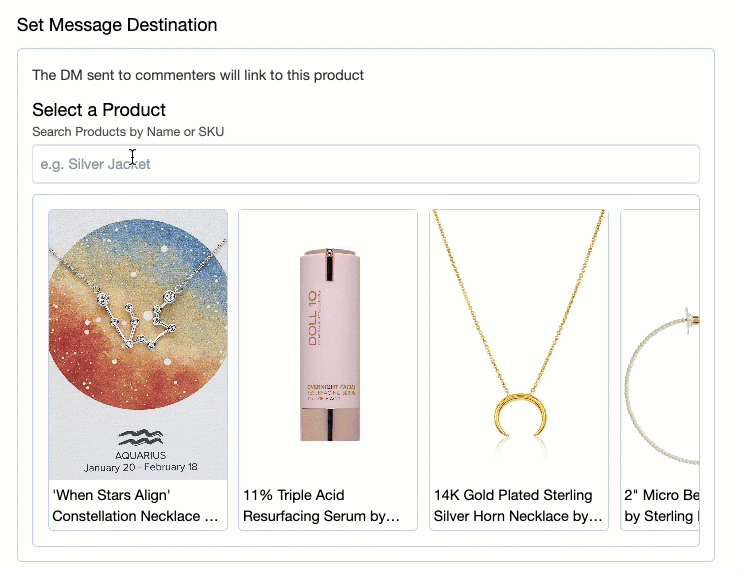Click the 'January 20 - February 18' date text
The height and width of the screenshot is (572, 742).
click(x=138, y=467)
